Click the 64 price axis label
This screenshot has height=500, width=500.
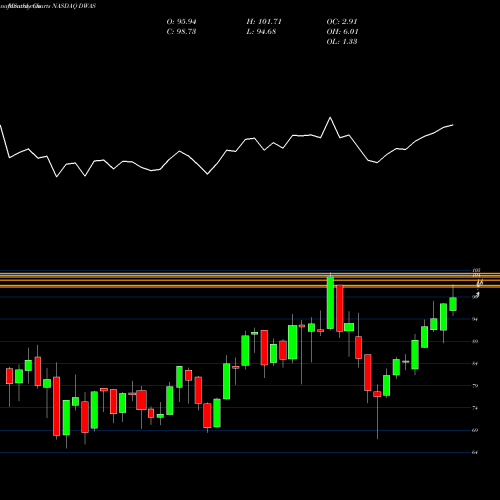click(475, 453)
